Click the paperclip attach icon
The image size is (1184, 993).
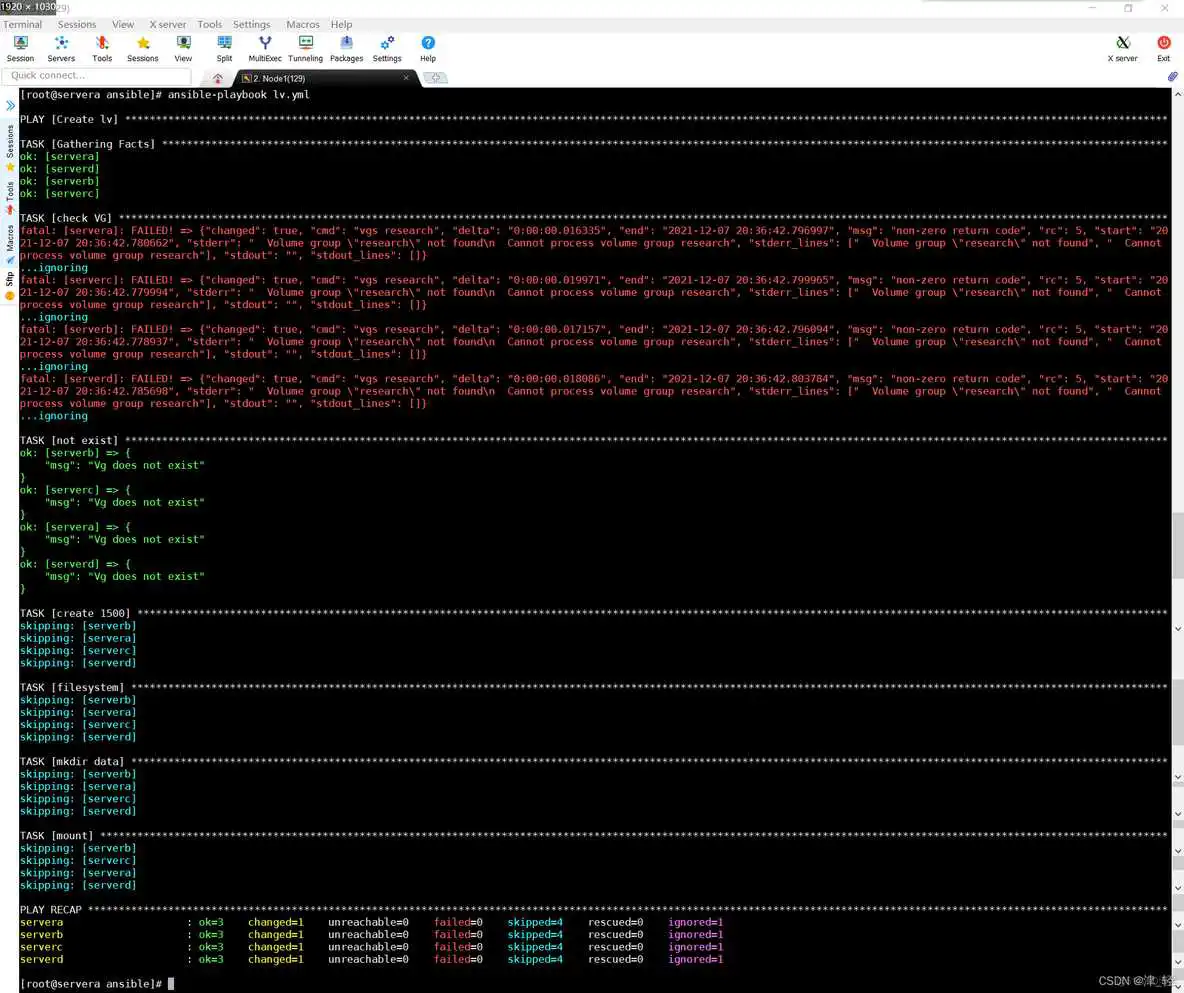pos(1173,76)
